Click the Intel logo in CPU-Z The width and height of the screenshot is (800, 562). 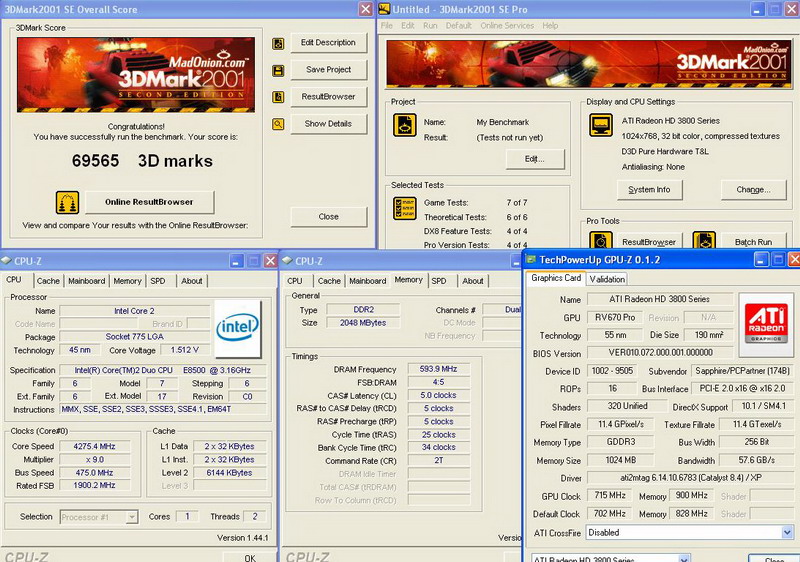point(238,328)
